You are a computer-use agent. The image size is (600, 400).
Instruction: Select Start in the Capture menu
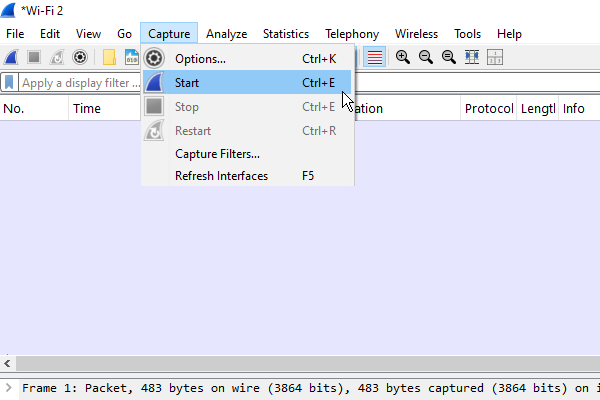(248, 82)
